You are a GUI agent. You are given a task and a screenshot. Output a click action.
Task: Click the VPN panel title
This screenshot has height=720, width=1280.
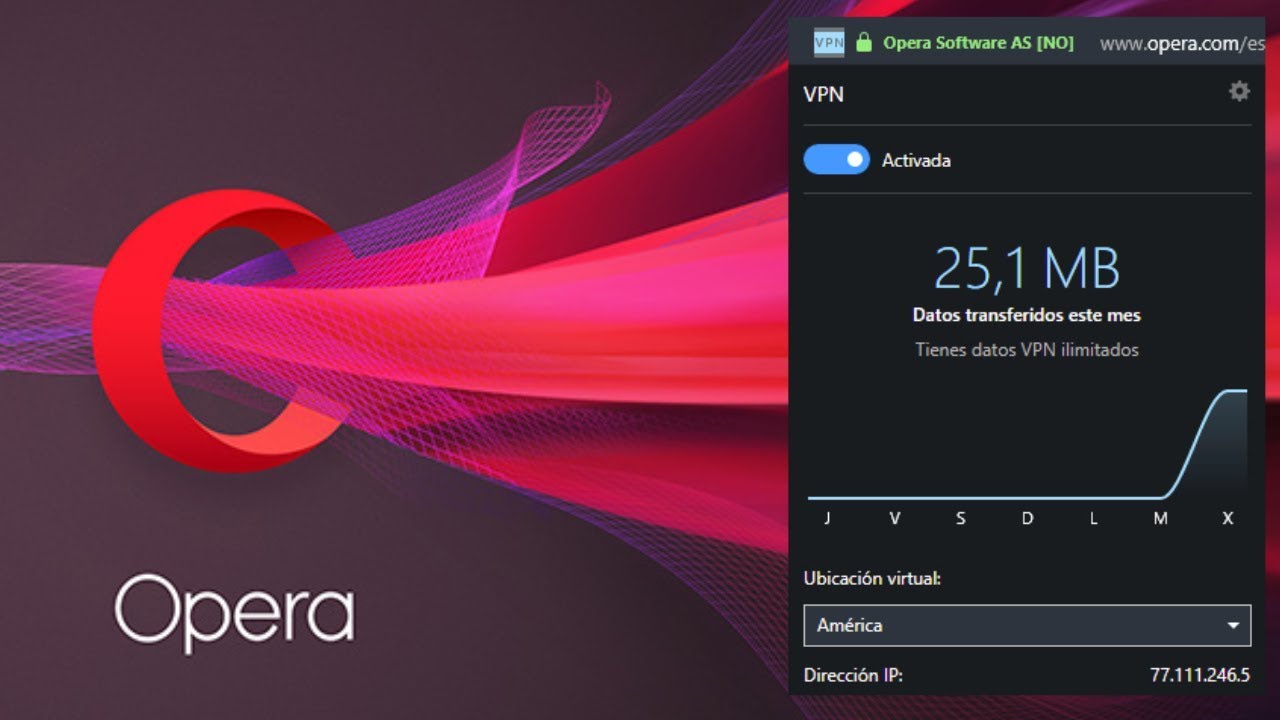coord(824,94)
